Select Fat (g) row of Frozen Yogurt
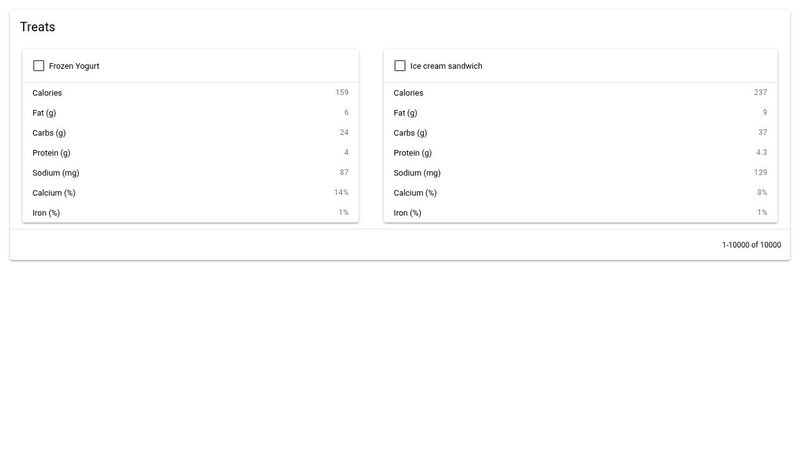The height and width of the screenshot is (450, 800). point(190,113)
